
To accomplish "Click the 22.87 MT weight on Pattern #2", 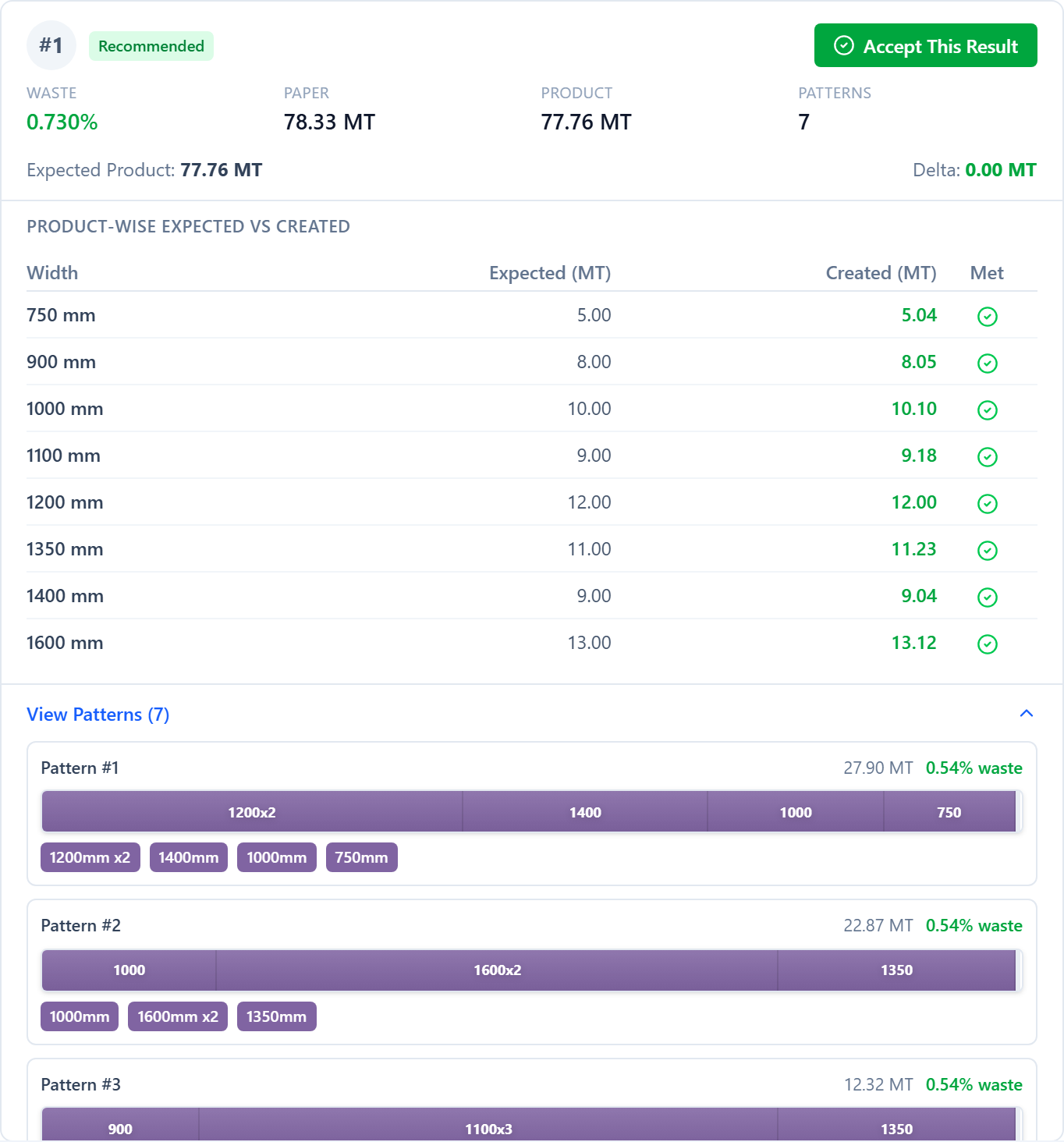I will pos(878,925).
